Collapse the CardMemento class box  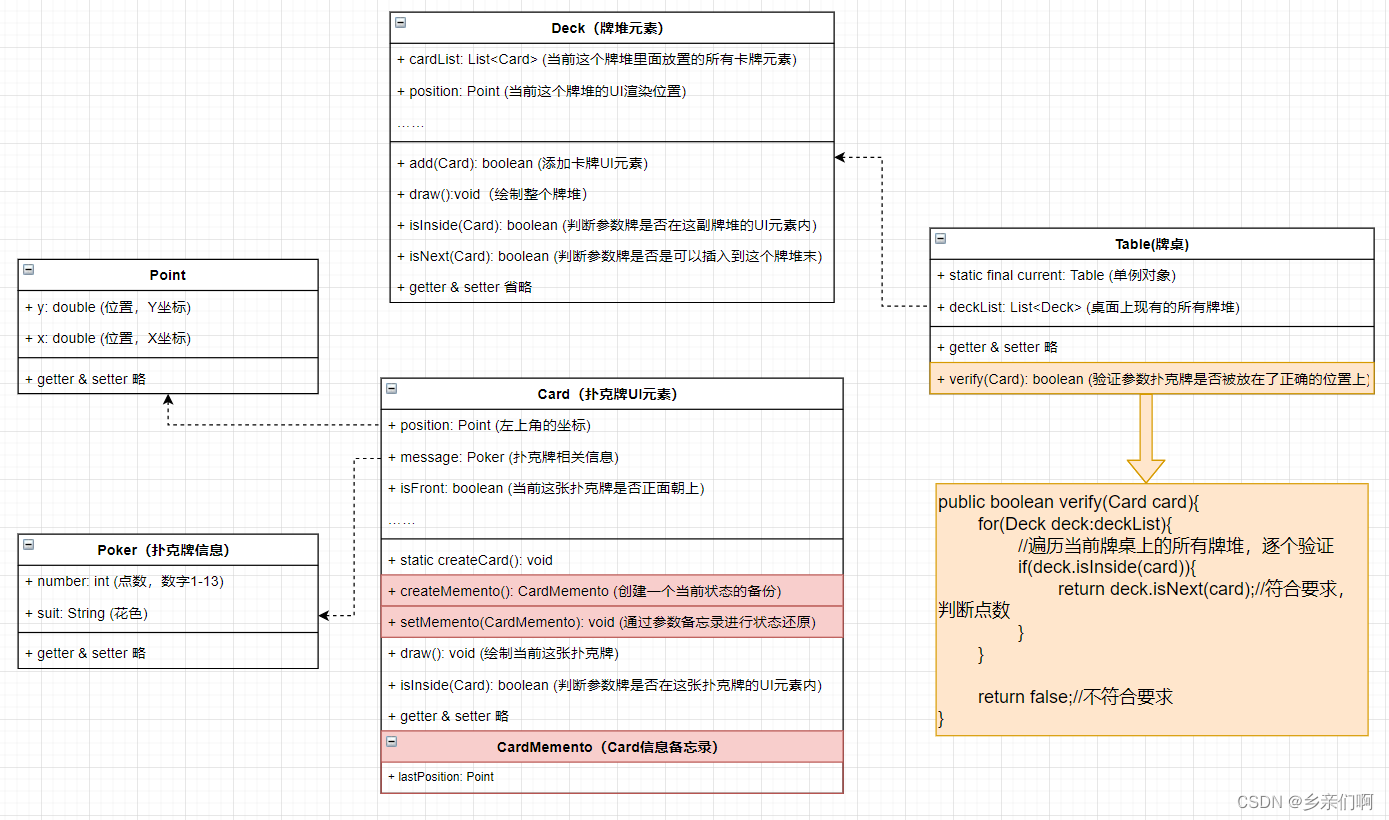(392, 741)
